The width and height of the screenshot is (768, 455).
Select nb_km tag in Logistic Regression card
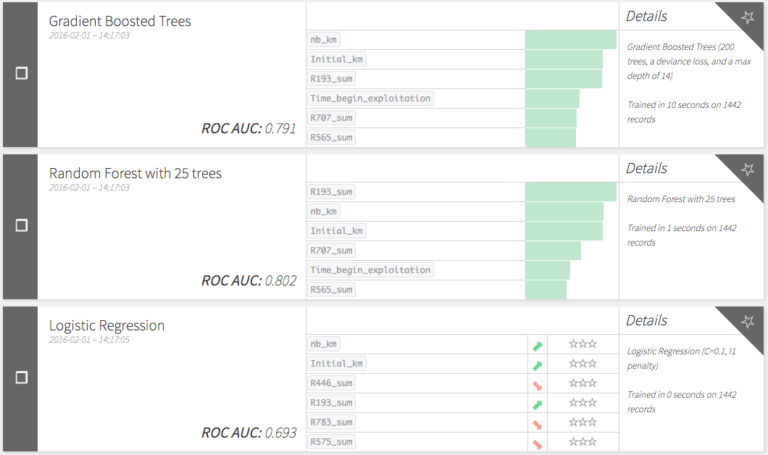pos(324,344)
